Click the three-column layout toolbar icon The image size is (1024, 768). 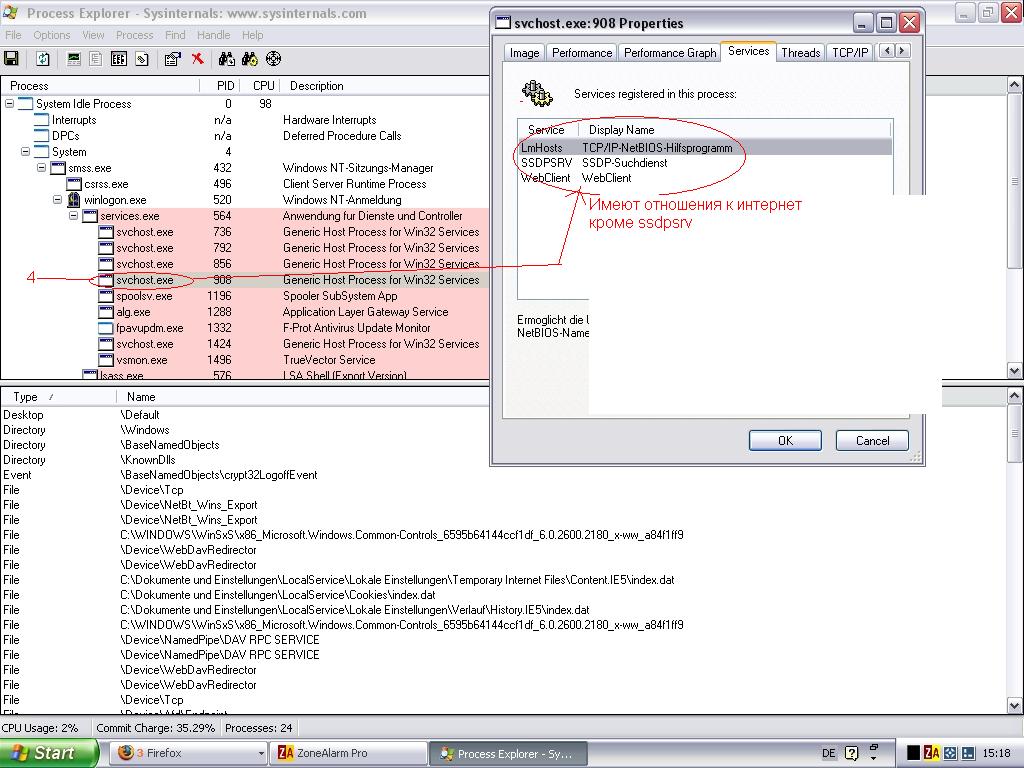118,59
